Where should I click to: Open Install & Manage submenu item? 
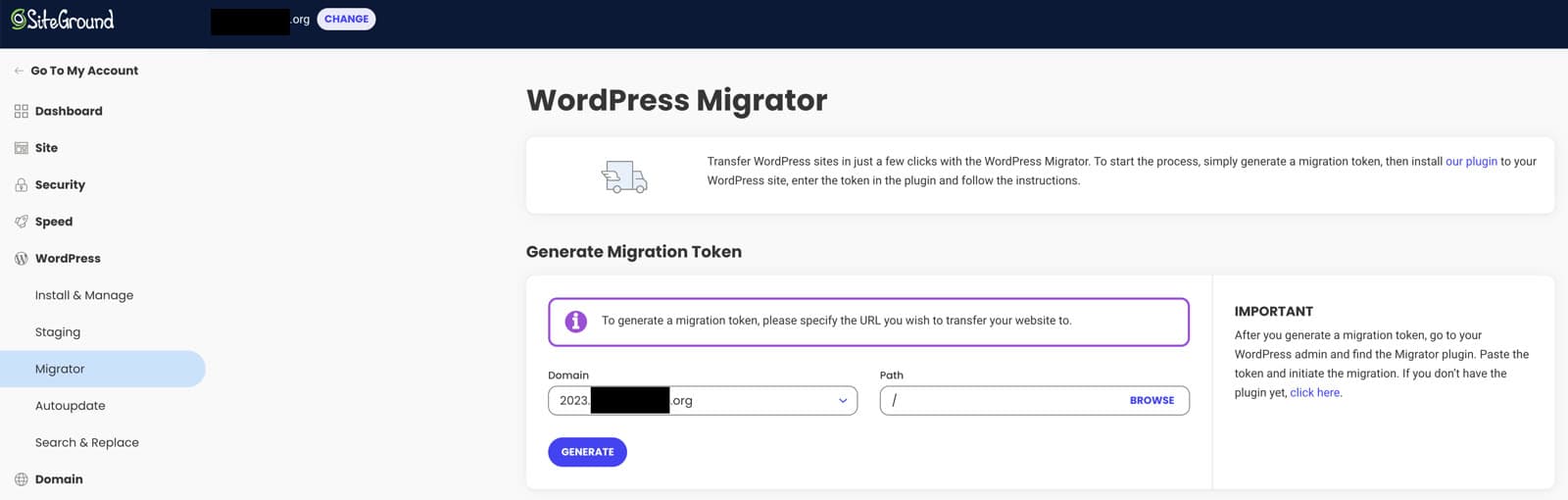[x=84, y=295]
